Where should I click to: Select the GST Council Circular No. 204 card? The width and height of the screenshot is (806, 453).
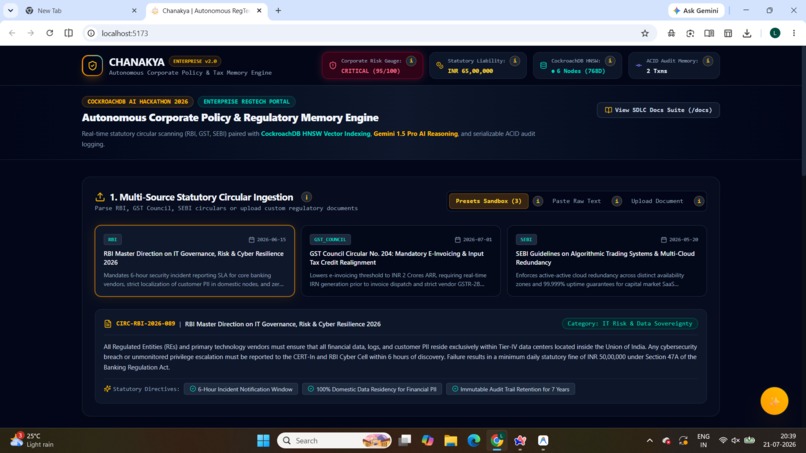tap(401, 261)
